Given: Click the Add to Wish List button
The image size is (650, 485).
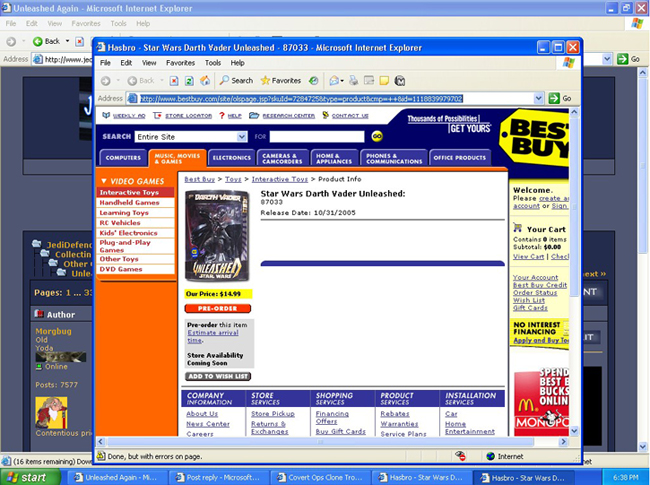Looking at the screenshot, I should click(x=218, y=376).
